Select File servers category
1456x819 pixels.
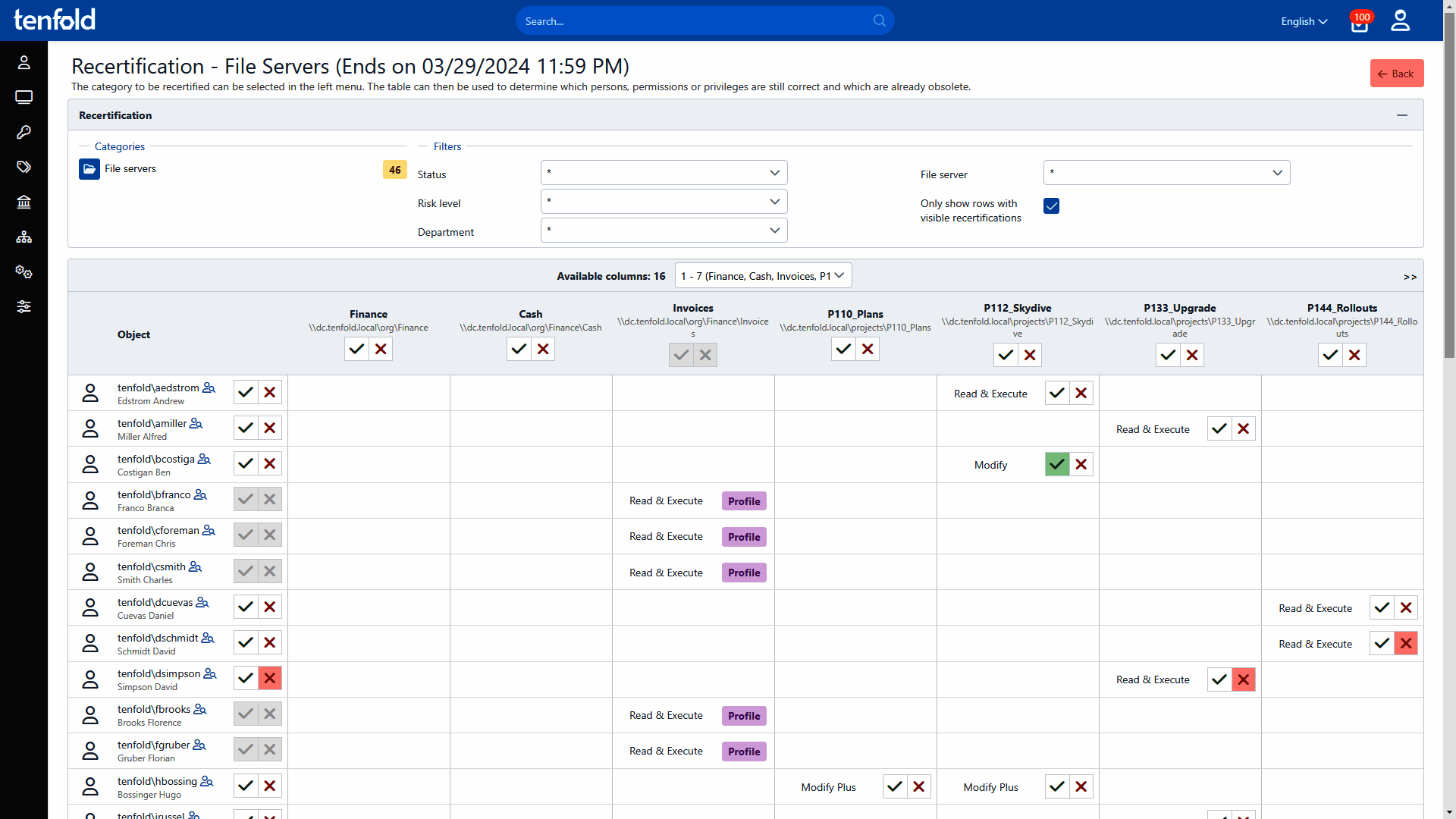[x=130, y=168]
